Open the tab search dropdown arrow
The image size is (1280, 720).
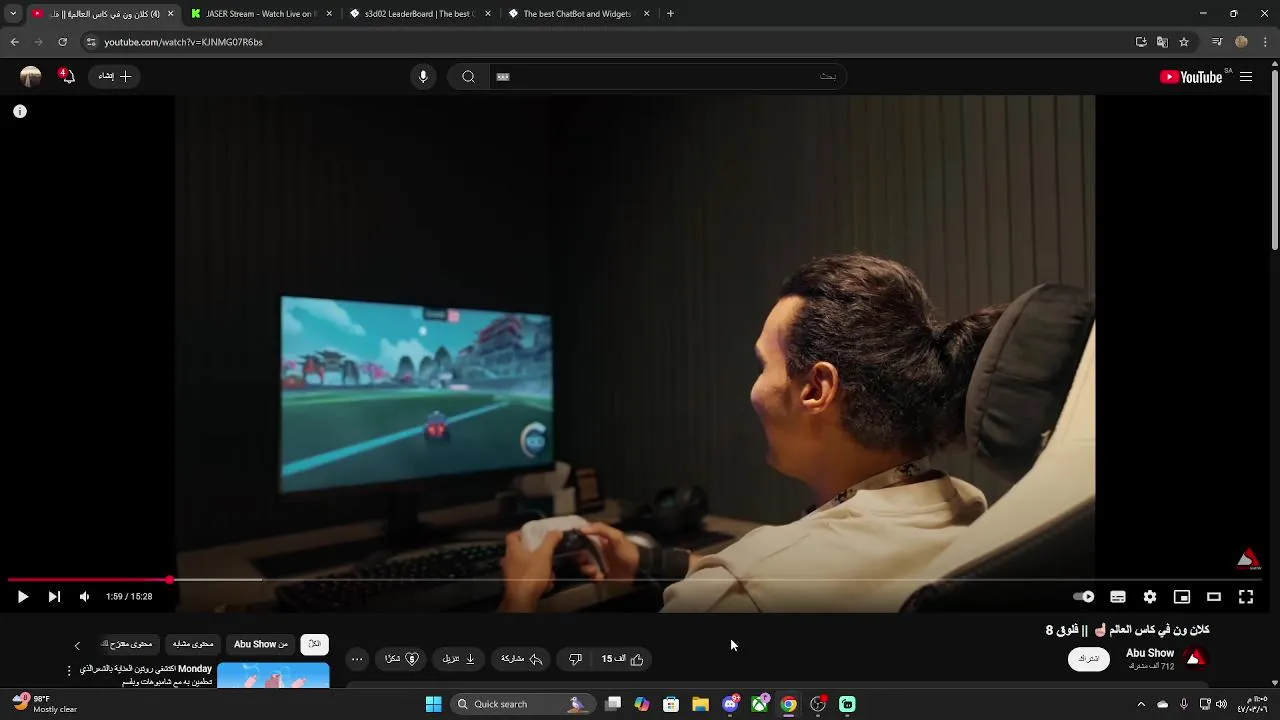(x=13, y=14)
